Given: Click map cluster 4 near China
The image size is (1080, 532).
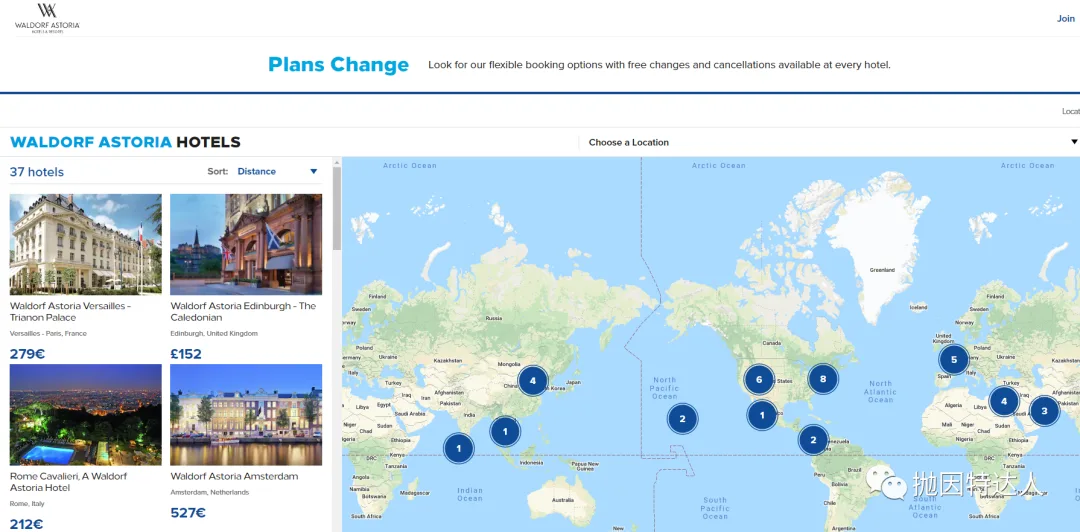Looking at the screenshot, I should 533,380.
